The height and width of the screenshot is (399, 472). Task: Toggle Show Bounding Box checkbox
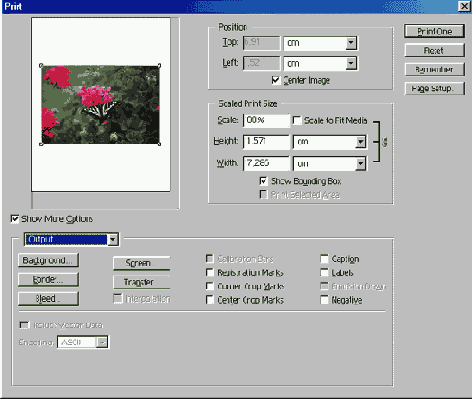(263, 181)
